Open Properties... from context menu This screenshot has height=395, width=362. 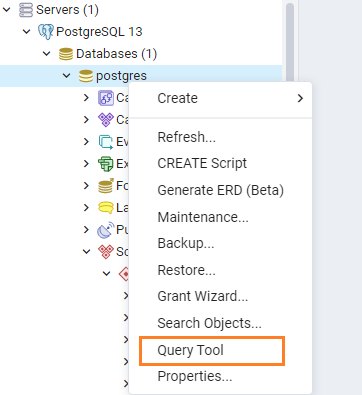pos(220,376)
